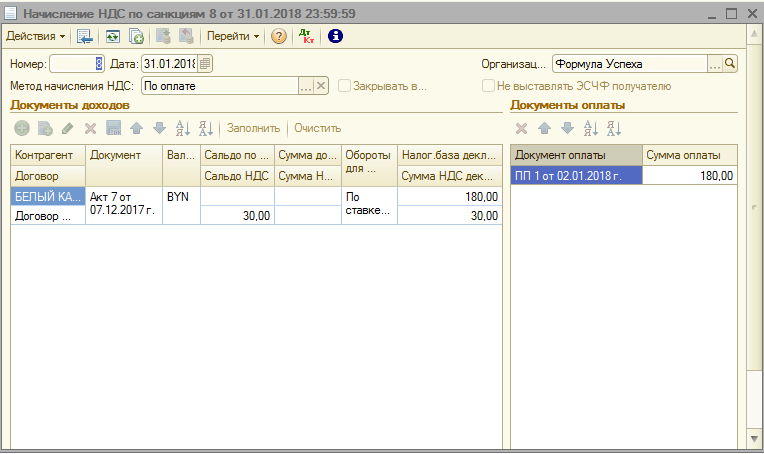Screen dimensions: 764x454
Task: Enable Не выставлять ЭСЧФ получателю checkbox
Action: 488,86
